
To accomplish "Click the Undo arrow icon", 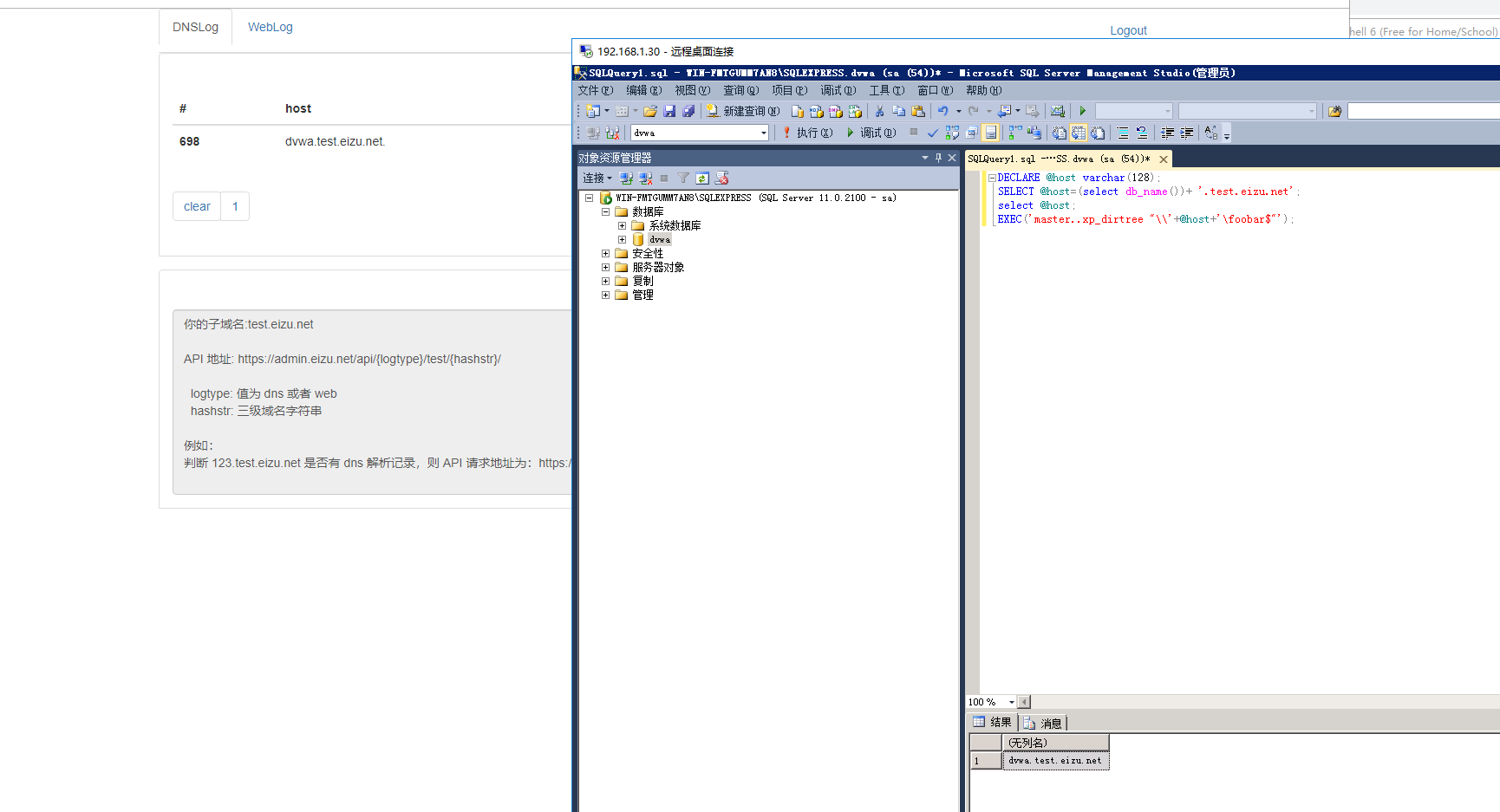I will [942, 111].
